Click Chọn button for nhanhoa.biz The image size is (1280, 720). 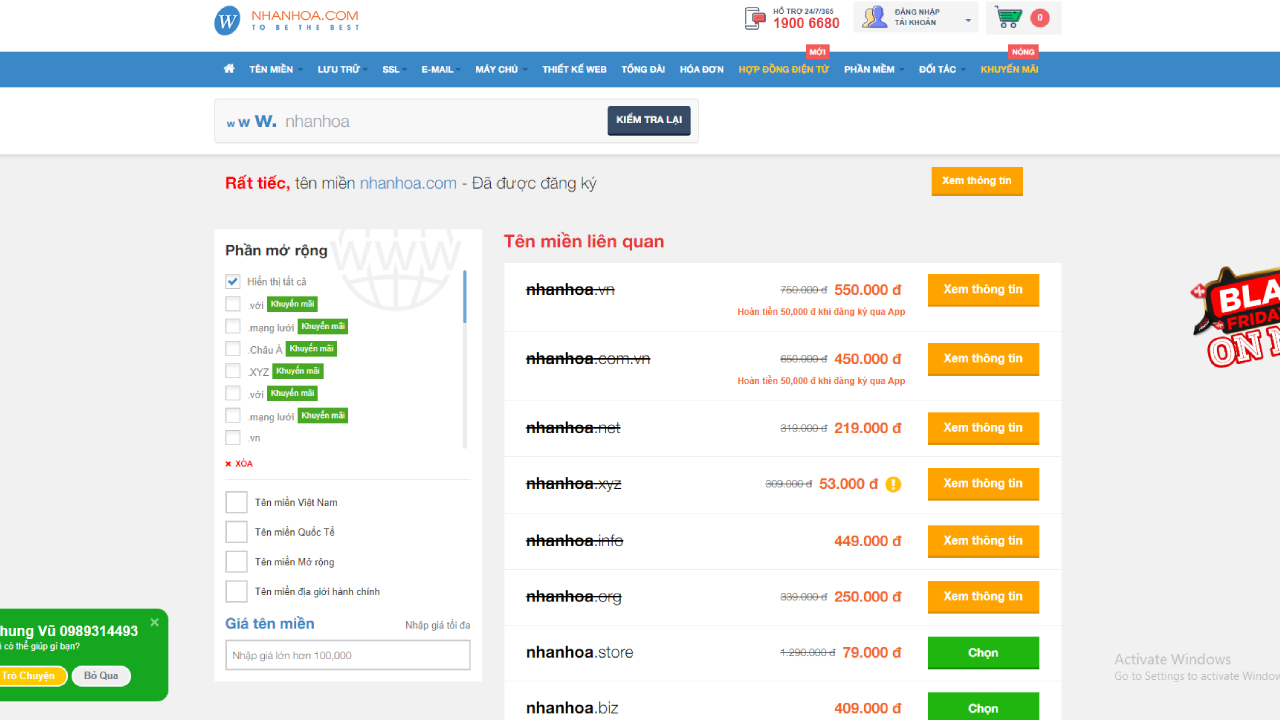(983, 708)
